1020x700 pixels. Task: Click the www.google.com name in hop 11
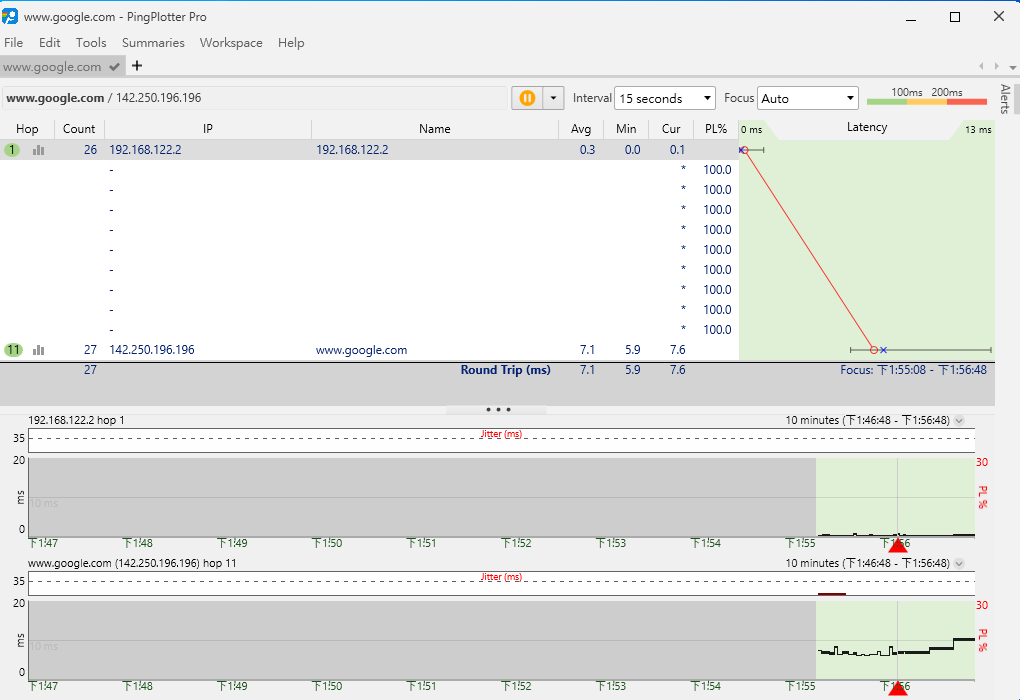tap(361, 350)
